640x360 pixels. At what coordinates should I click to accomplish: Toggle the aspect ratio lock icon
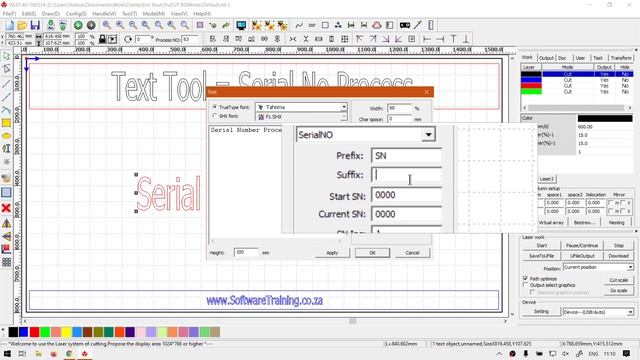click(x=102, y=39)
